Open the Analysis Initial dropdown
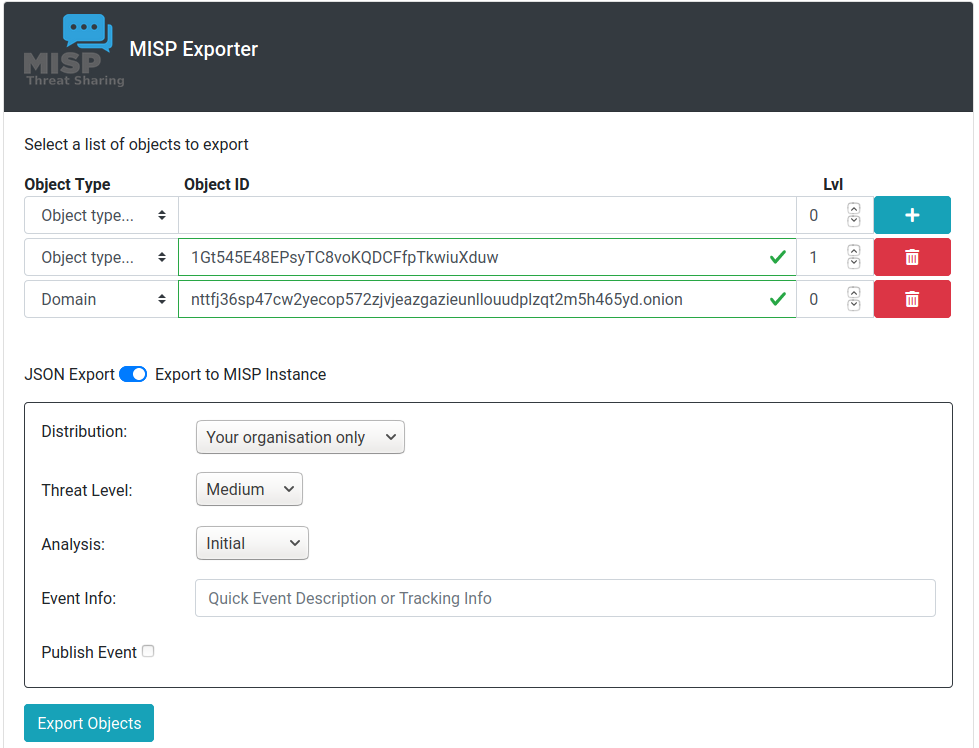Screen dimensions: 979x748 point(252,543)
